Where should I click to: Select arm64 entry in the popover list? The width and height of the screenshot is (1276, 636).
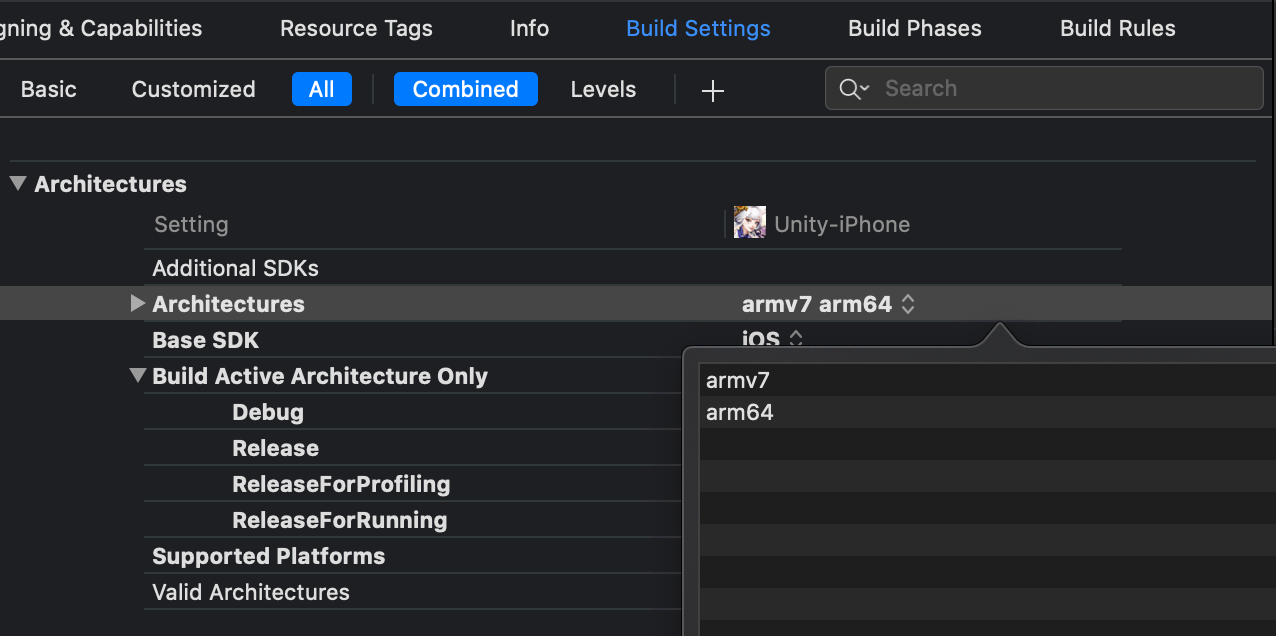click(740, 412)
